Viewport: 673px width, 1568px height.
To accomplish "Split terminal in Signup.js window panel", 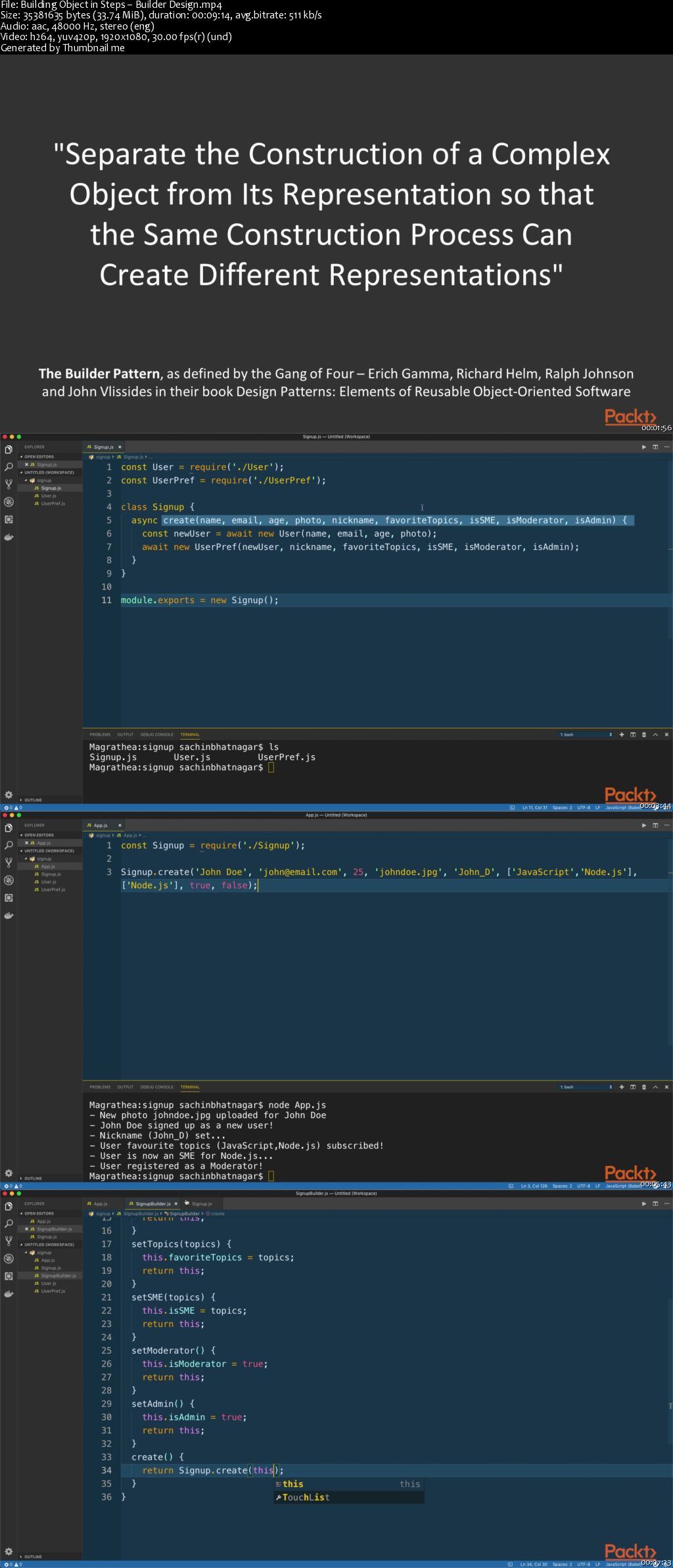I will (633, 734).
